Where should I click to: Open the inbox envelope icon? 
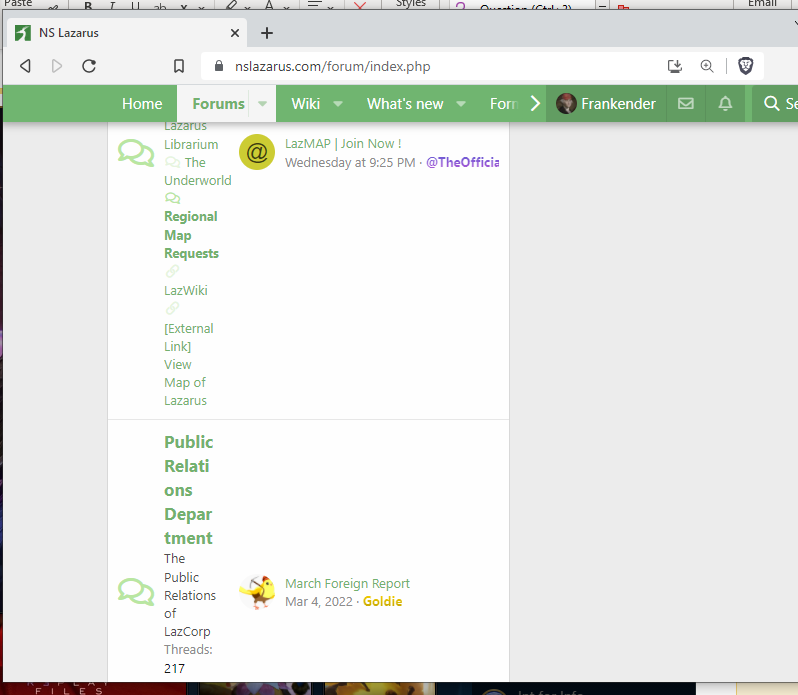click(x=685, y=104)
